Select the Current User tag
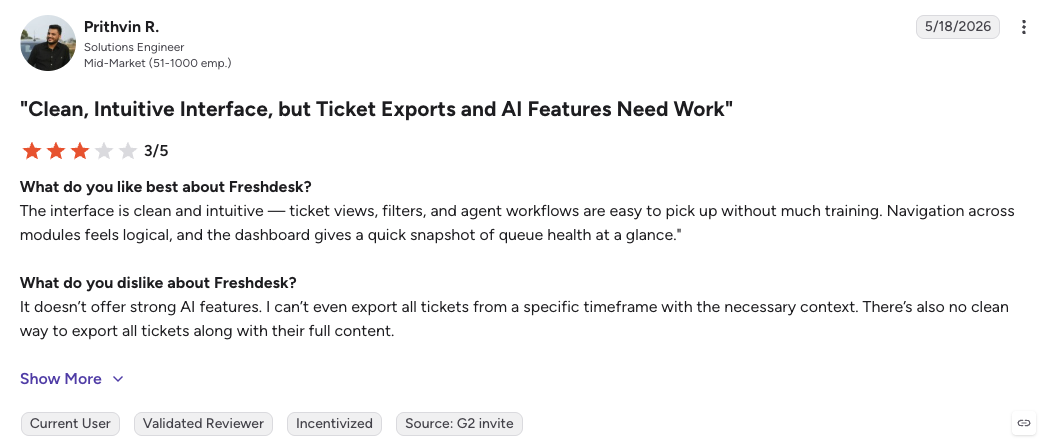 (70, 424)
